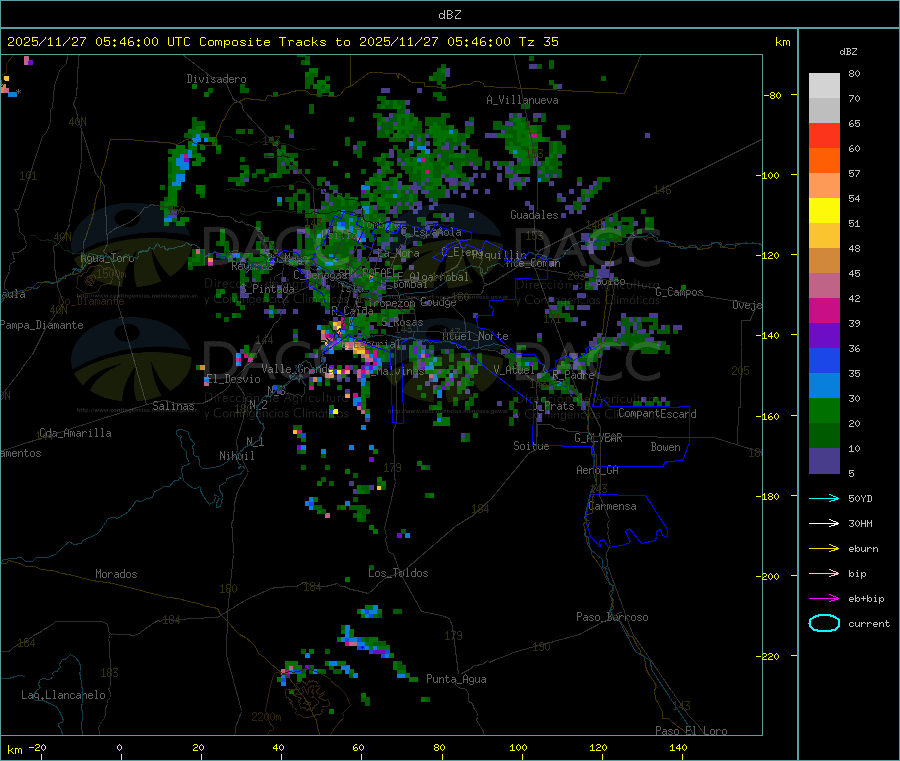This screenshot has width=900, height=761.
Task: Click the Aero_GA place label
Action: coord(598,470)
